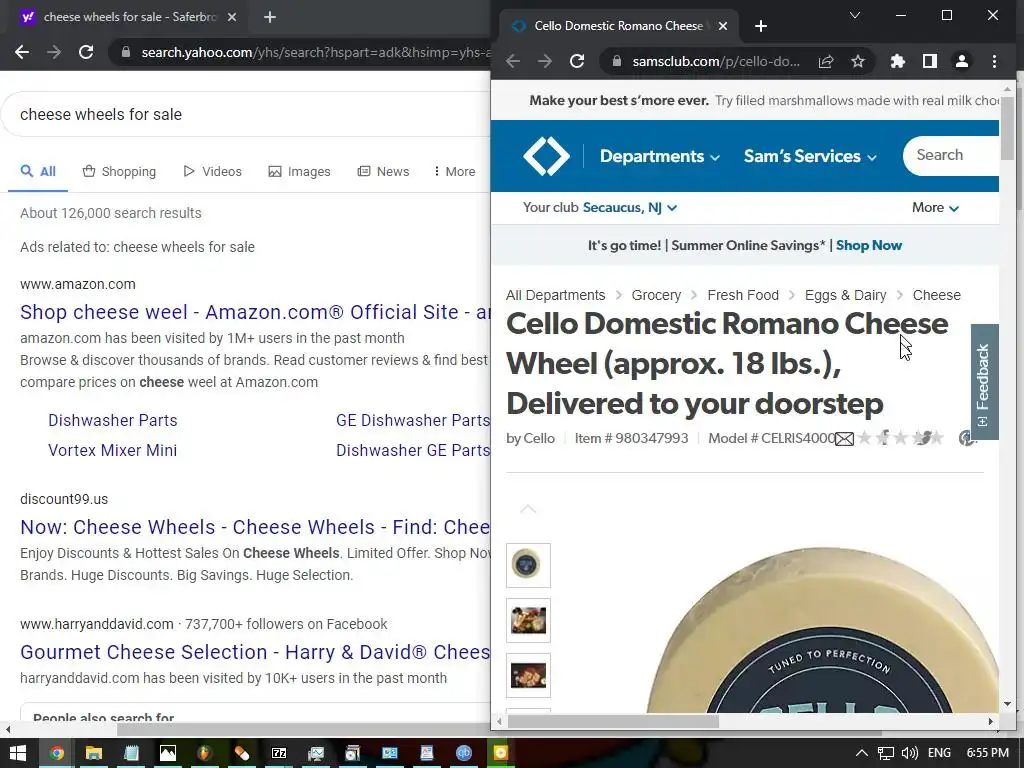The height and width of the screenshot is (768, 1024).
Task: Expand the More dropdown on Sam's Club
Action: click(935, 208)
